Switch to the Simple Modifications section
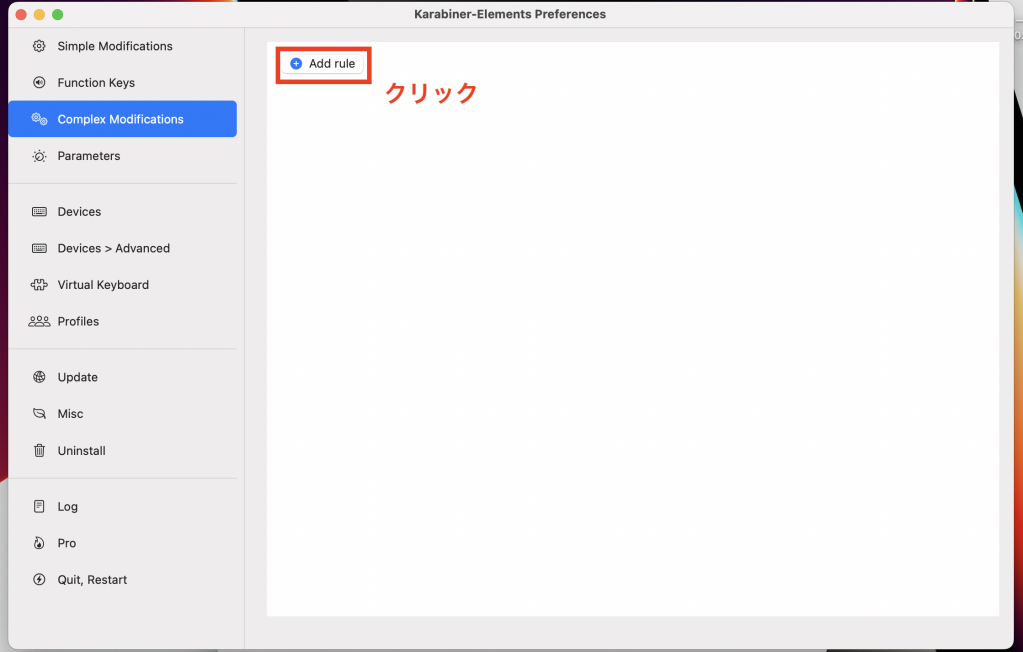 (x=115, y=46)
